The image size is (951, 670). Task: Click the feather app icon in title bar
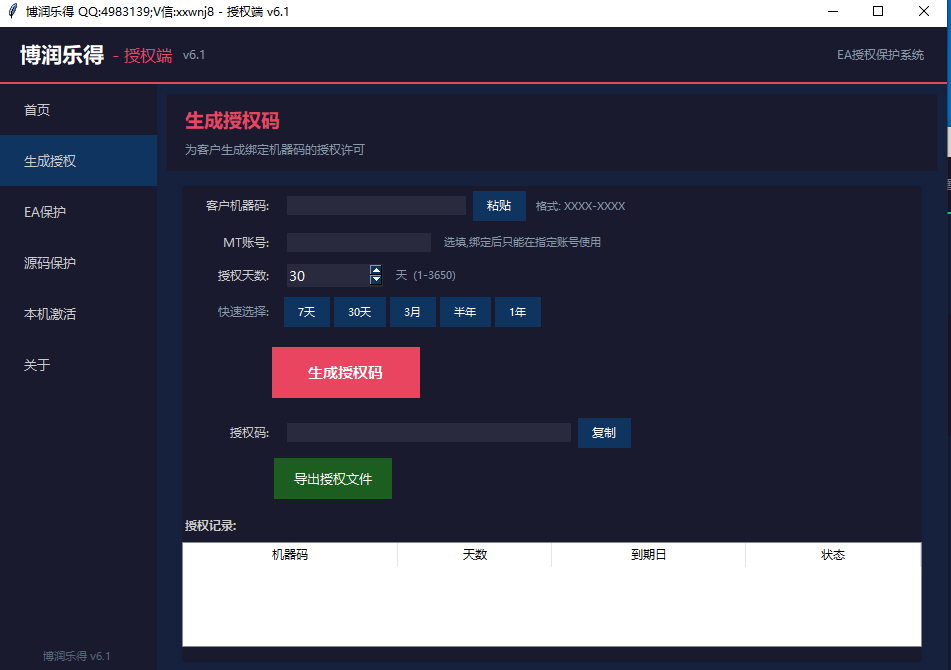12,12
